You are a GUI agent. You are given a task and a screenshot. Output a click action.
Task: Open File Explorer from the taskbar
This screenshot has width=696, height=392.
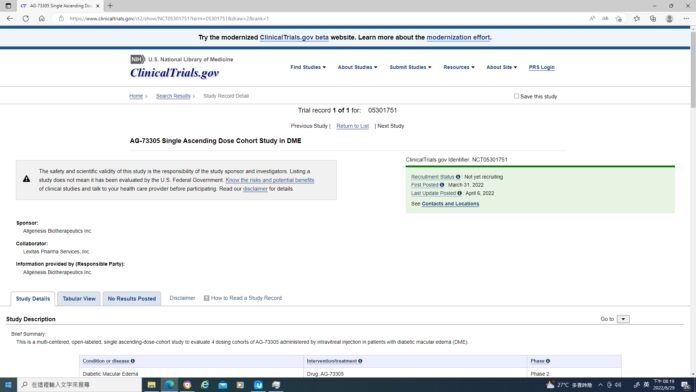tap(151, 385)
